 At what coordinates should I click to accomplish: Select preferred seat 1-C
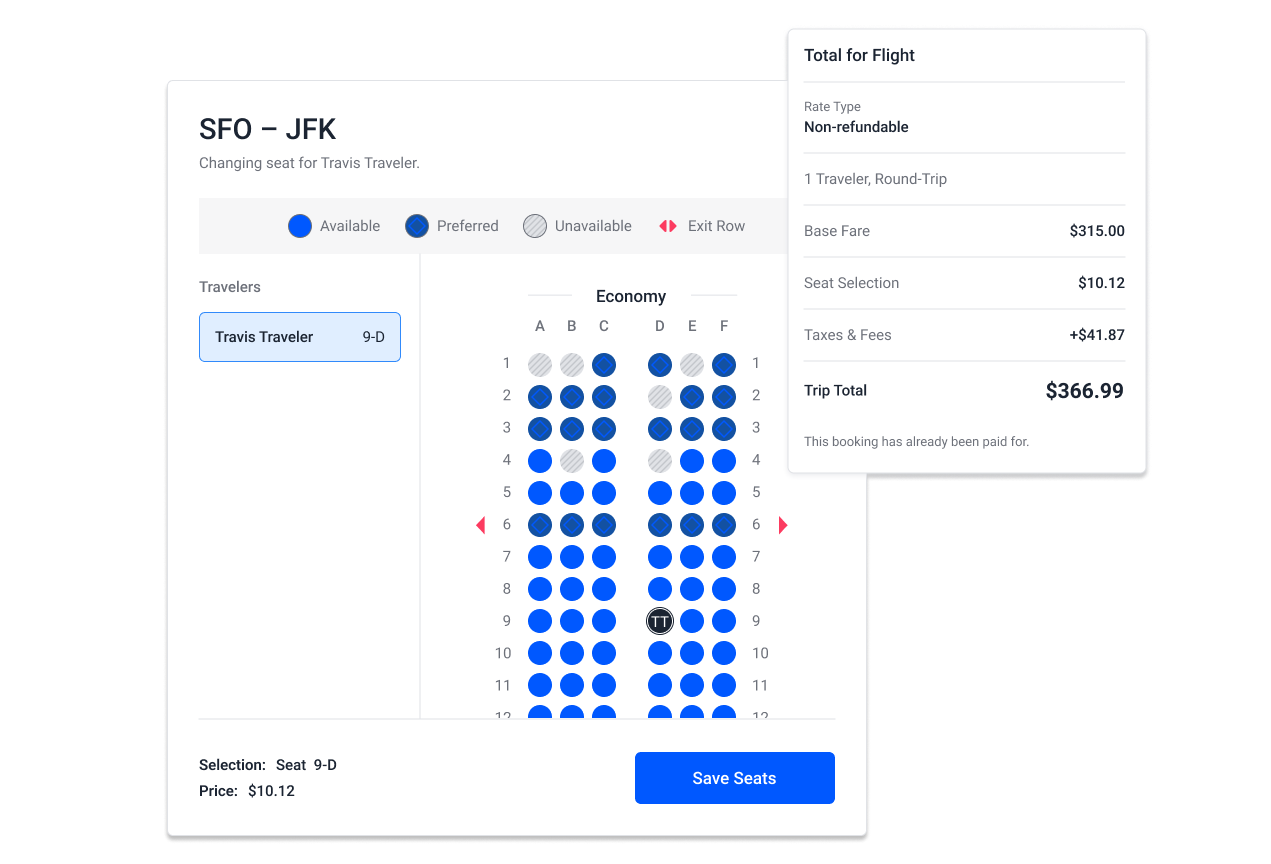pos(604,365)
